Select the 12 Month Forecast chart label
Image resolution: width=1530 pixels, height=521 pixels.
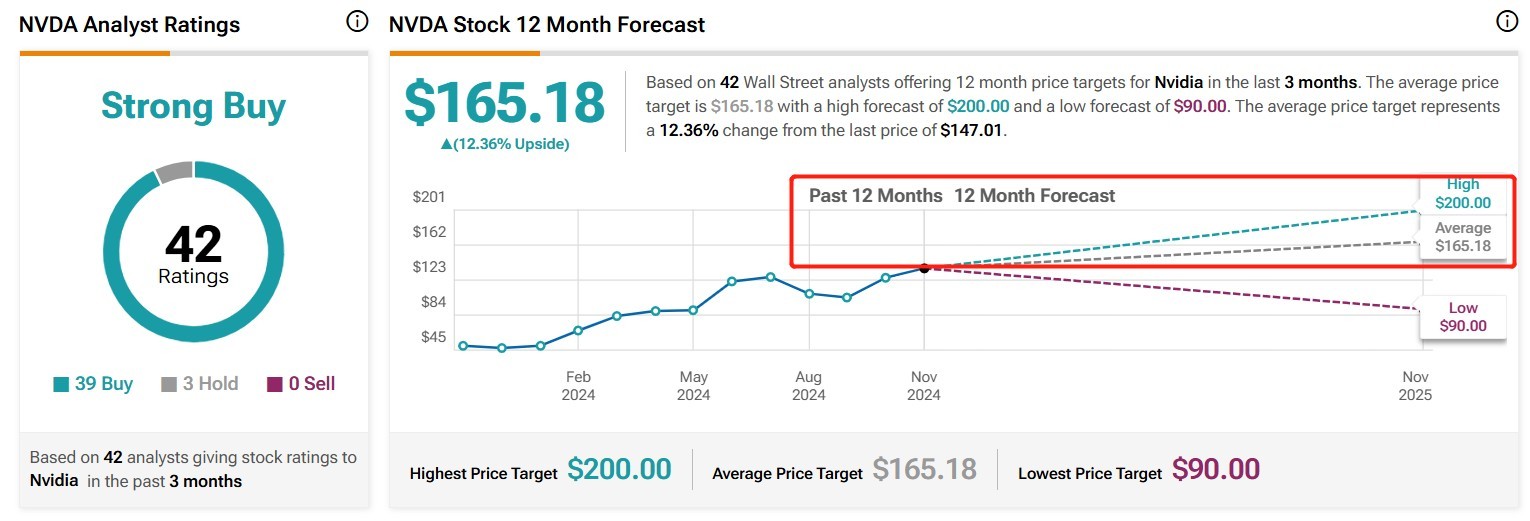(x=1035, y=196)
